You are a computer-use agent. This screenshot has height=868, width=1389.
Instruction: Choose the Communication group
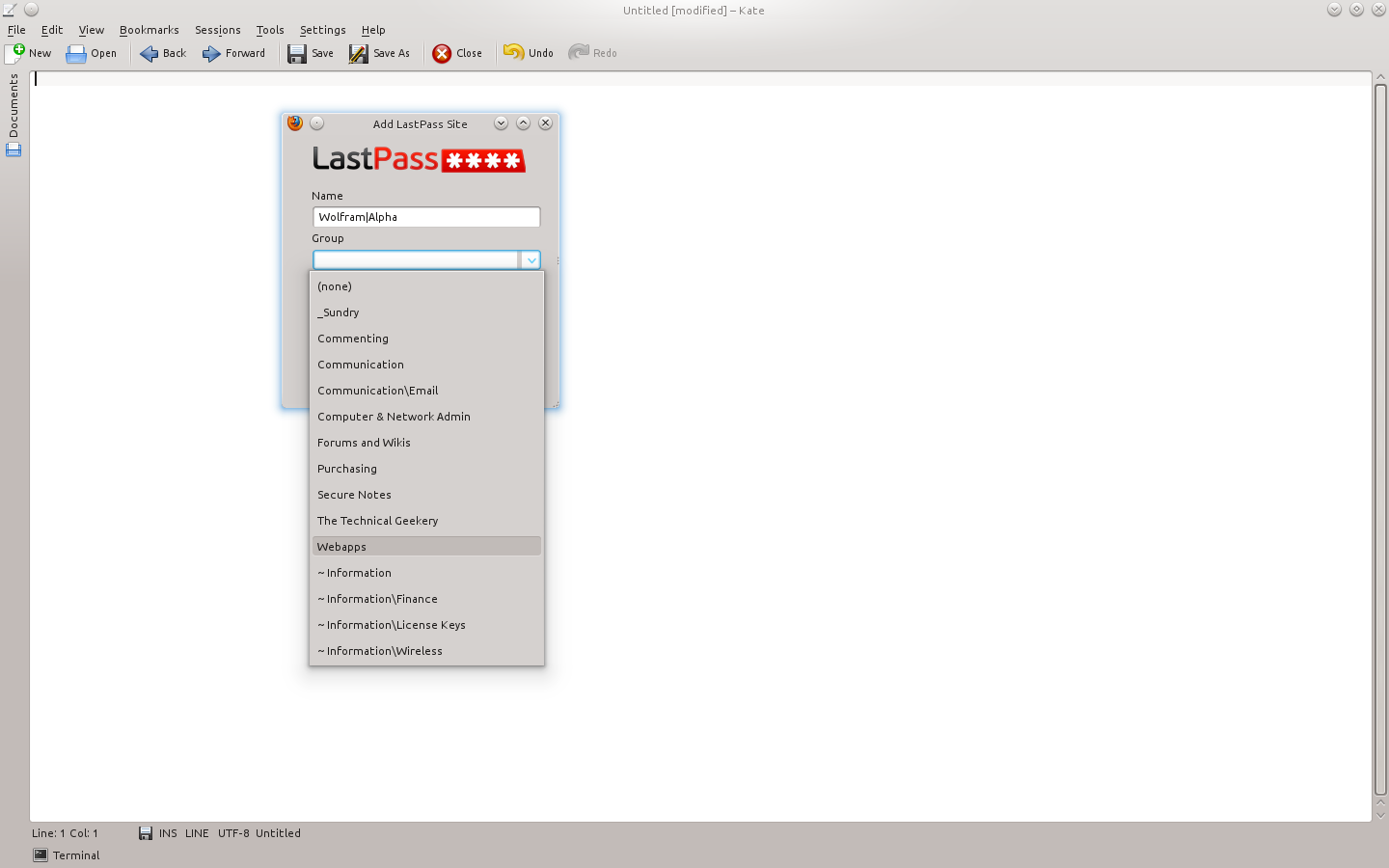click(426, 365)
